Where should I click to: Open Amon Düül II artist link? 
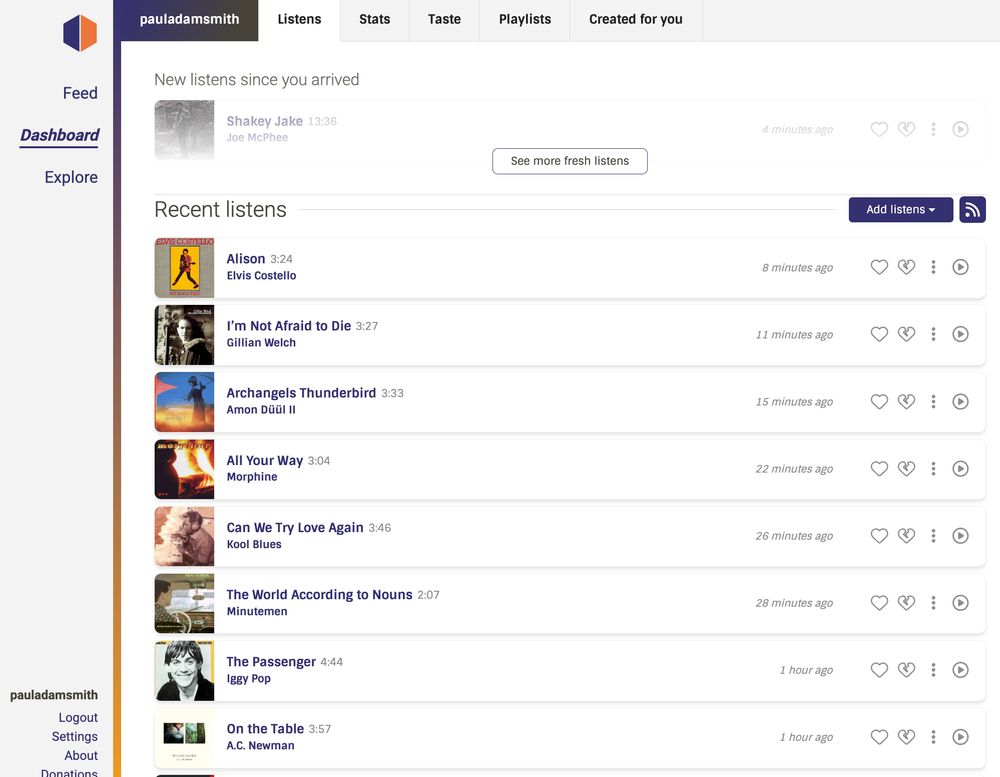tap(261, 410)
